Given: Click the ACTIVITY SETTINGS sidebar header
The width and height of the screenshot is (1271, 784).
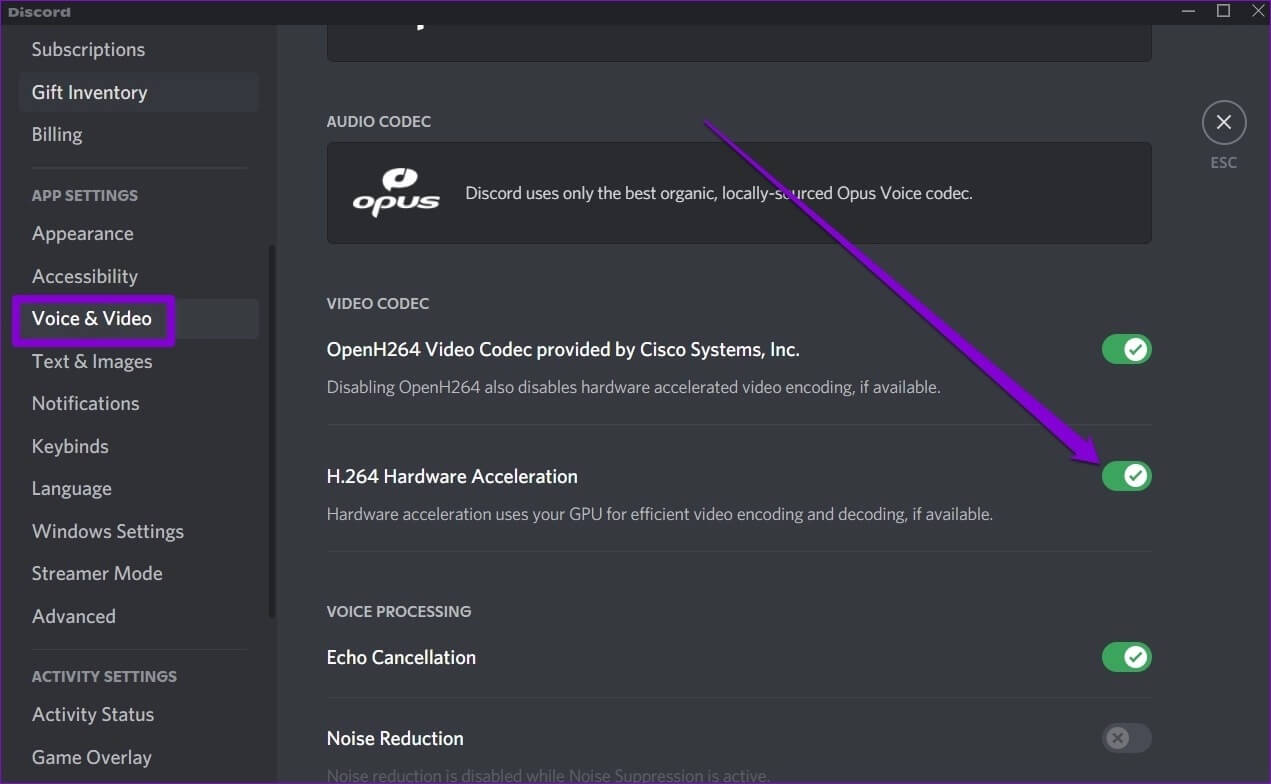Looking at the screenshot, I should (x=104, y=676).
